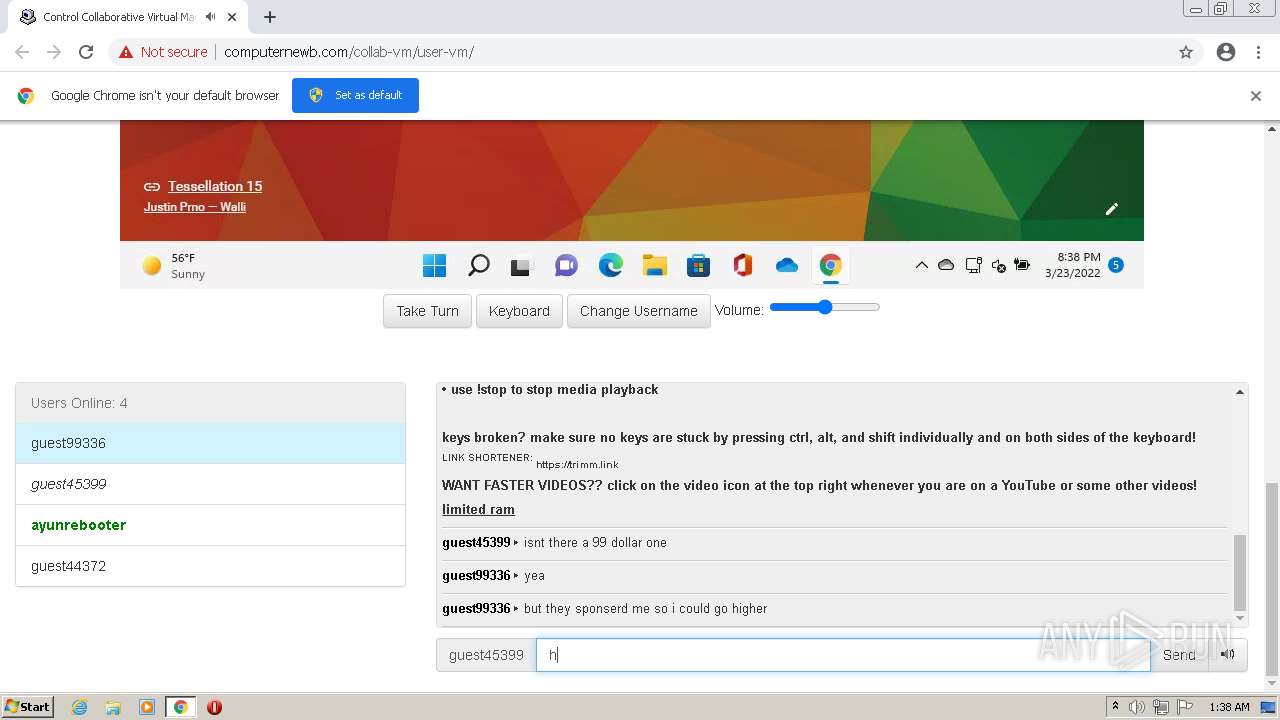Open the Chrome three-dot menu
This screenshot has height=720, width=1280.
1258,52
